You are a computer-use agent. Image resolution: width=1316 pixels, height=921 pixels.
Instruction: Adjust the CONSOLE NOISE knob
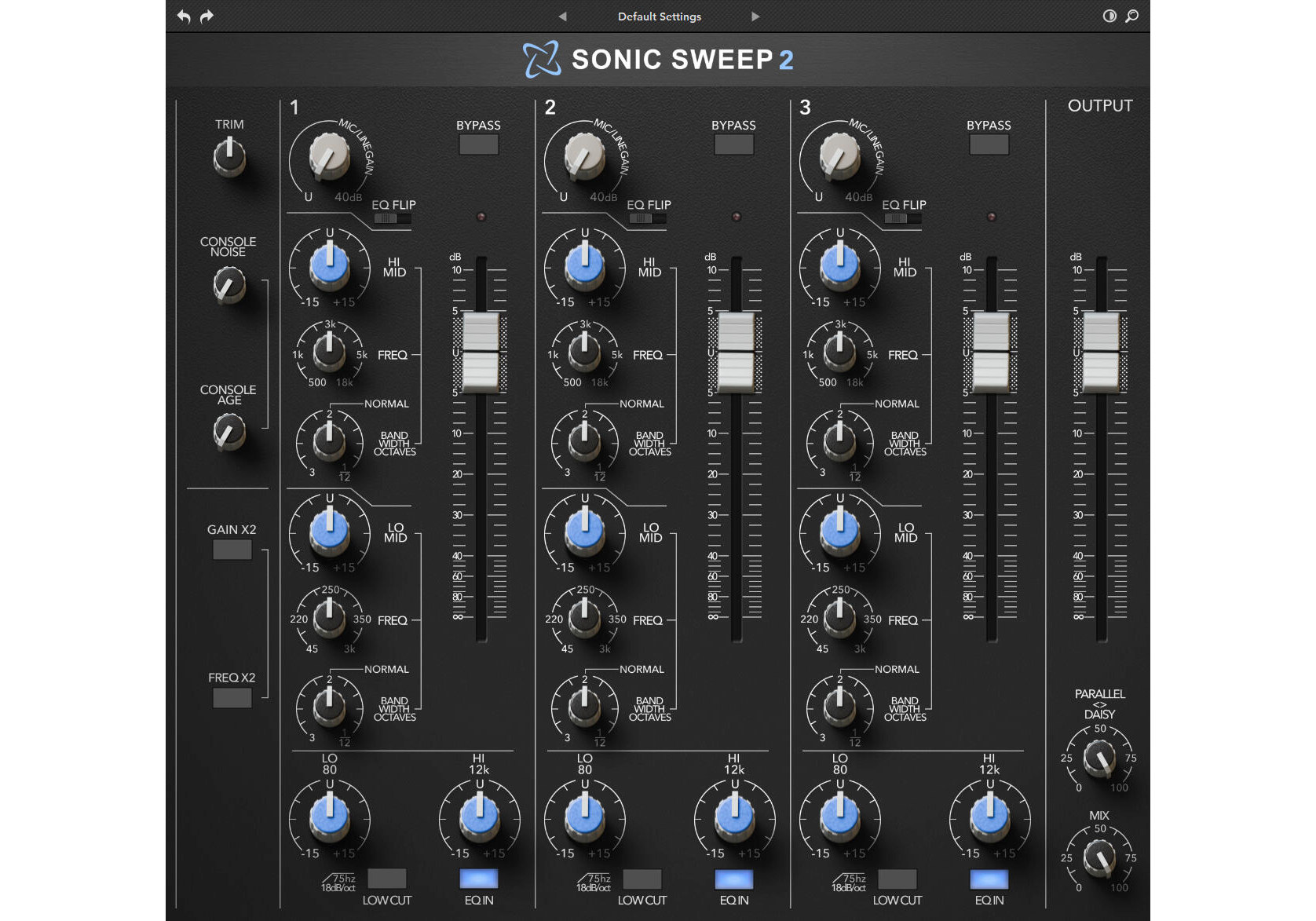coord(229,284)
